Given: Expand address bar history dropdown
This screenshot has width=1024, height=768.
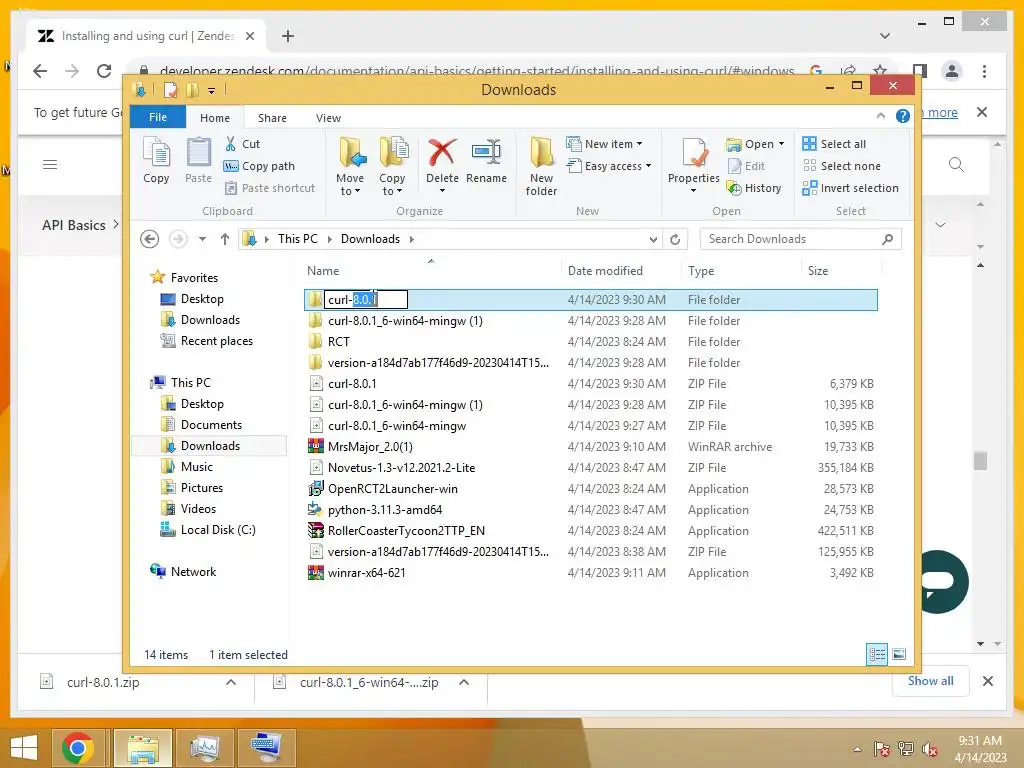Looking at the screenshot, I should [x=653, y=239].
